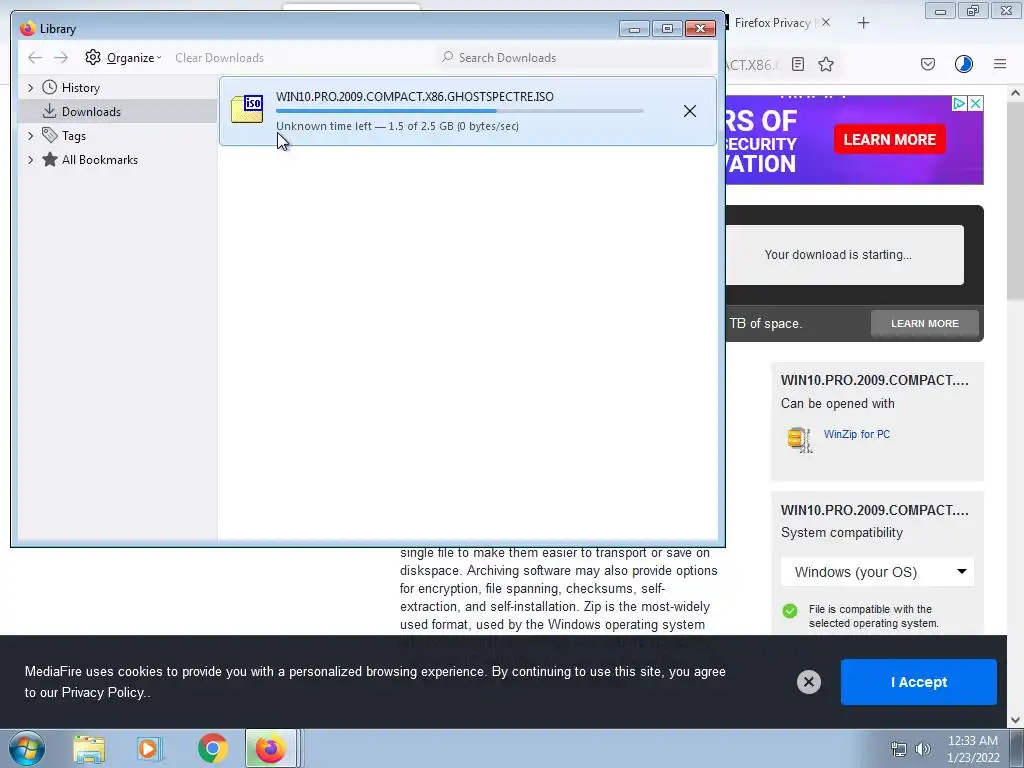Expand the All Bookmarks tree node

30,160
